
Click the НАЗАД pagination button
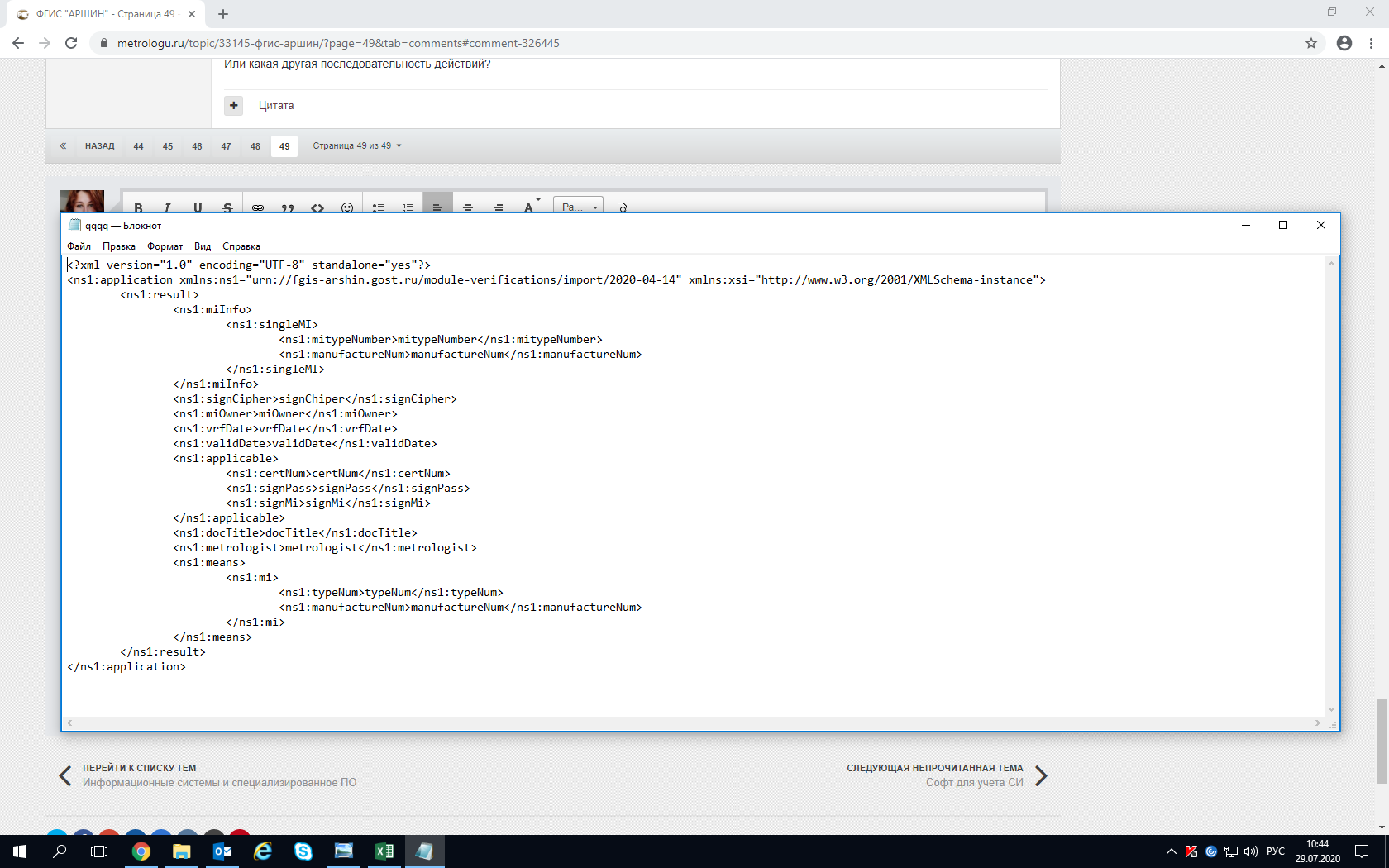(x=99, y=146)
